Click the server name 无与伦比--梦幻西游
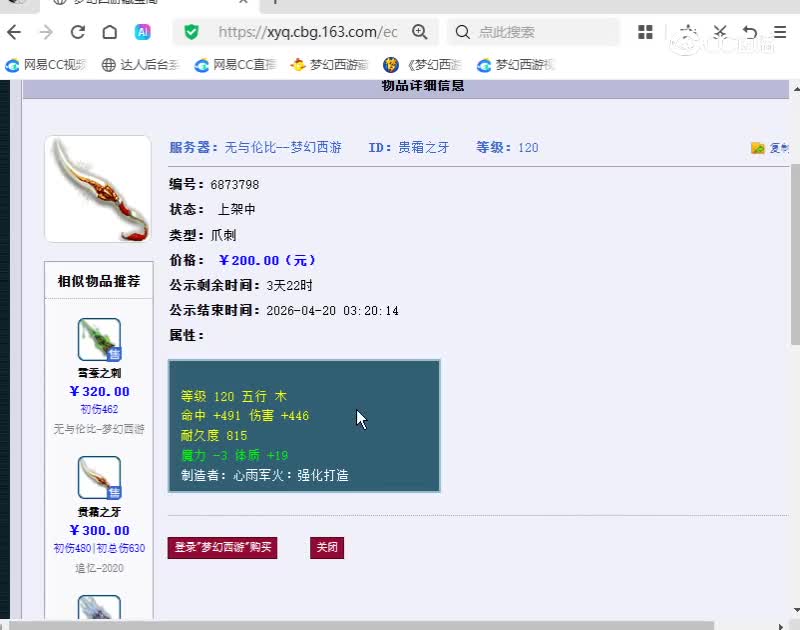The height and width of the screenshot is (630, 800). click(x=283, y=147)
